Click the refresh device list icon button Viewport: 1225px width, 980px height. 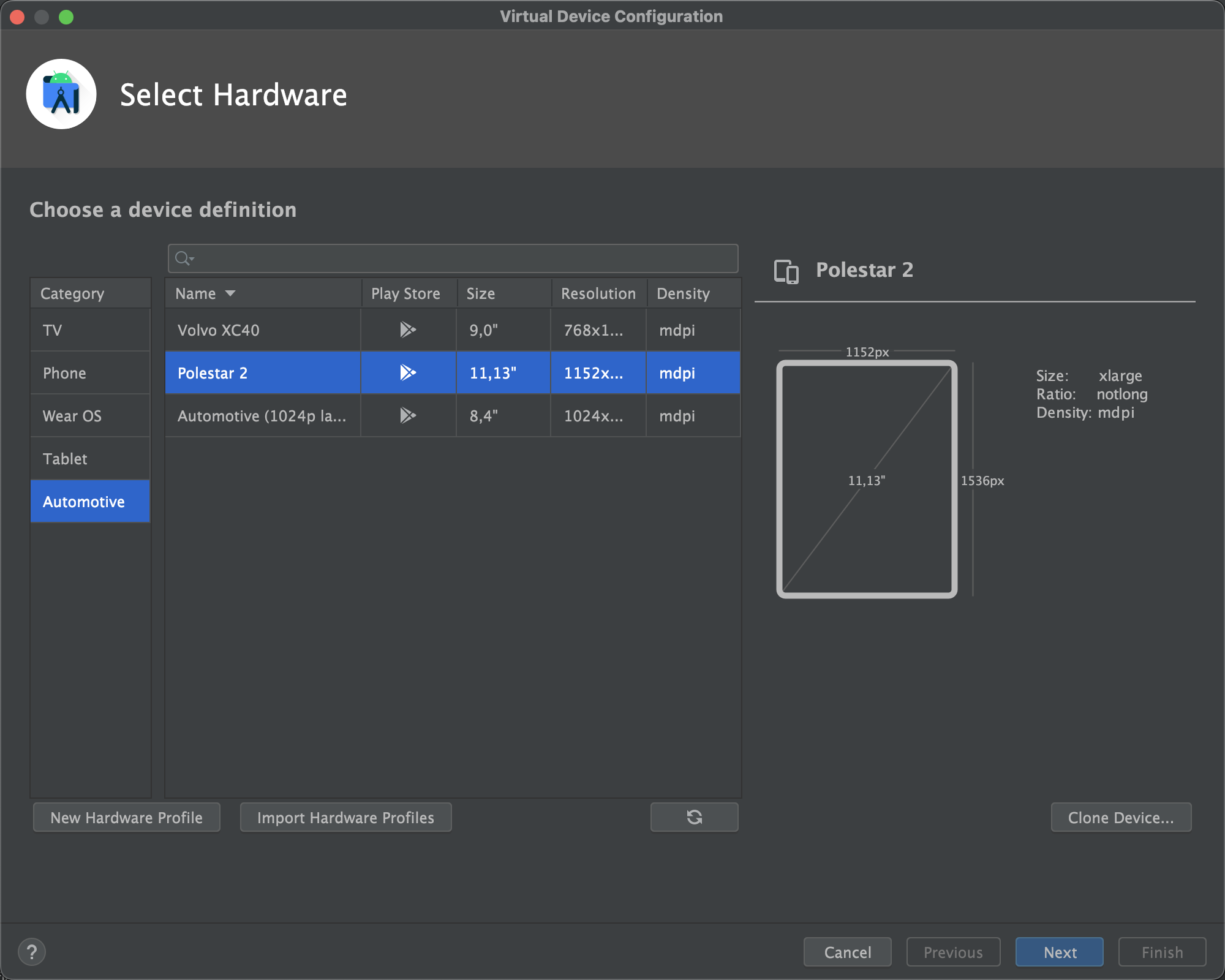(694, 817)
